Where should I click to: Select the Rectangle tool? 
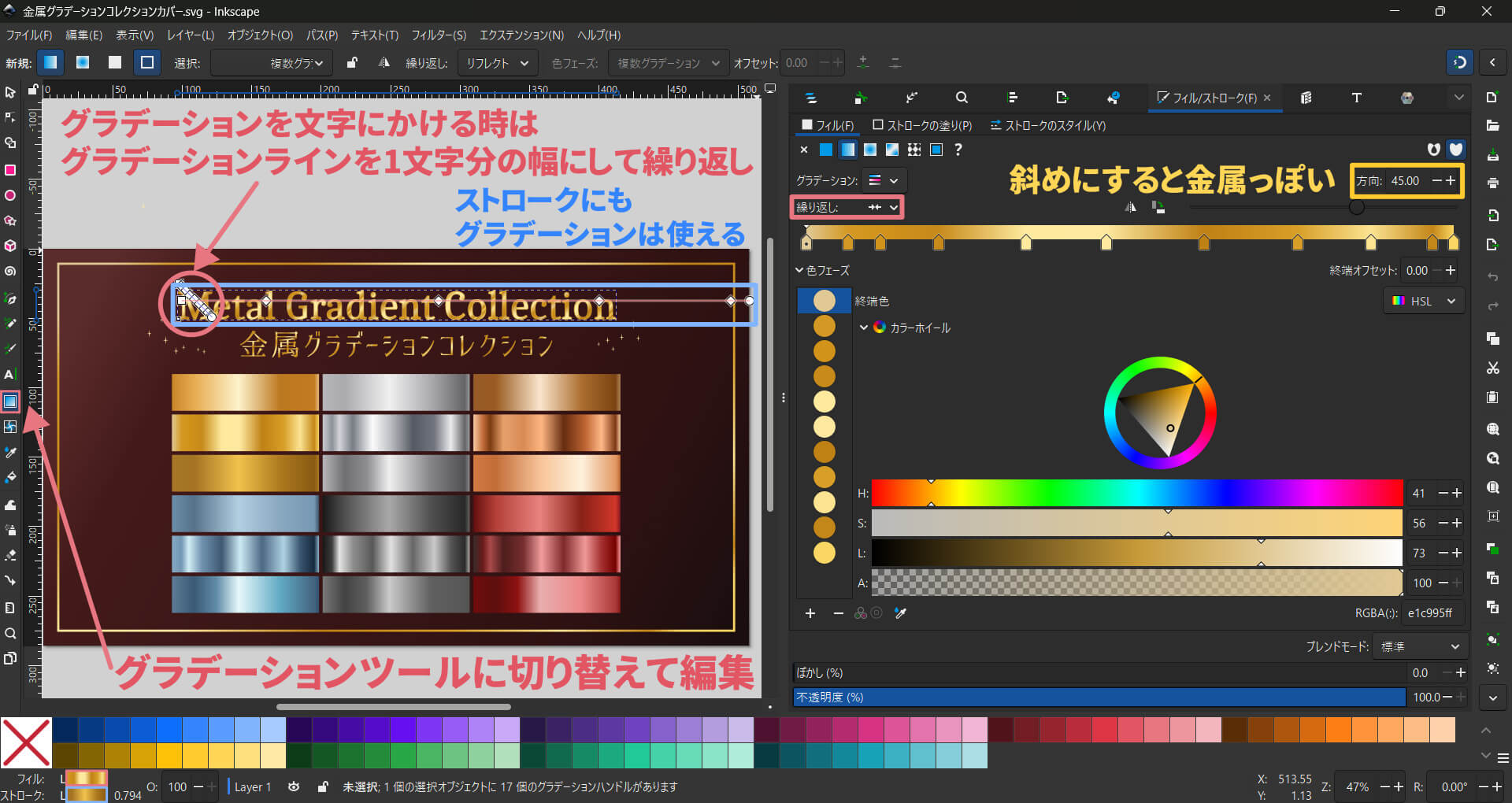point(10,169)
